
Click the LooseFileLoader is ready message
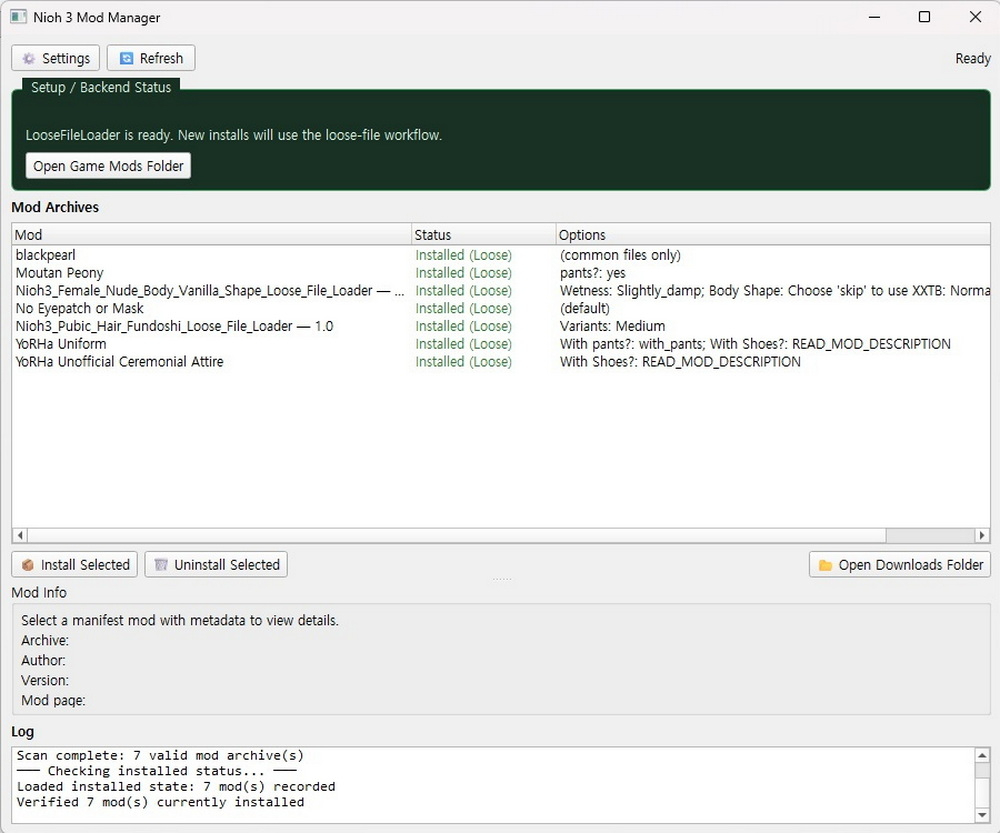pos(233,135)
